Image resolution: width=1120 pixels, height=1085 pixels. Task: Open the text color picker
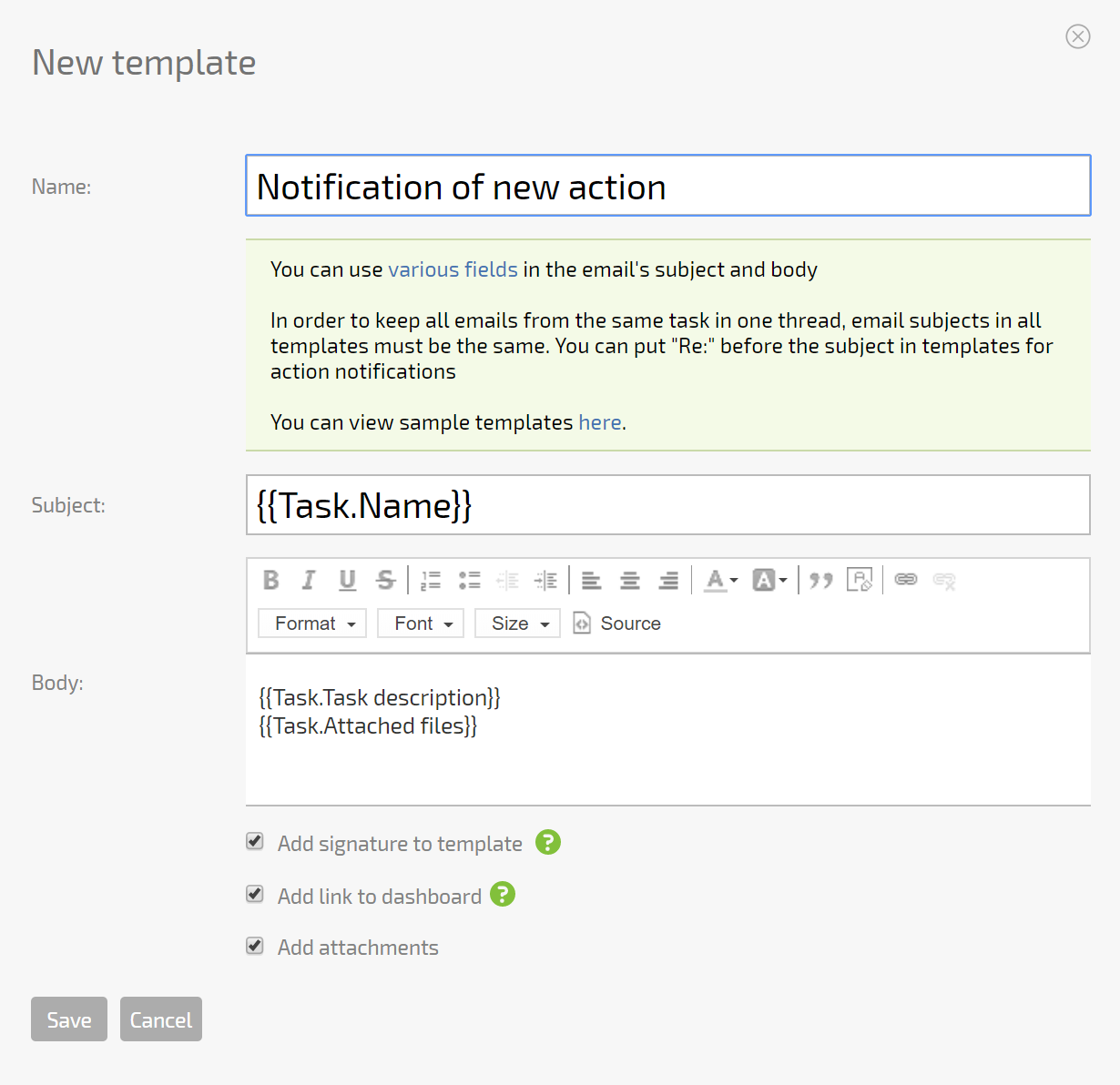720,580
